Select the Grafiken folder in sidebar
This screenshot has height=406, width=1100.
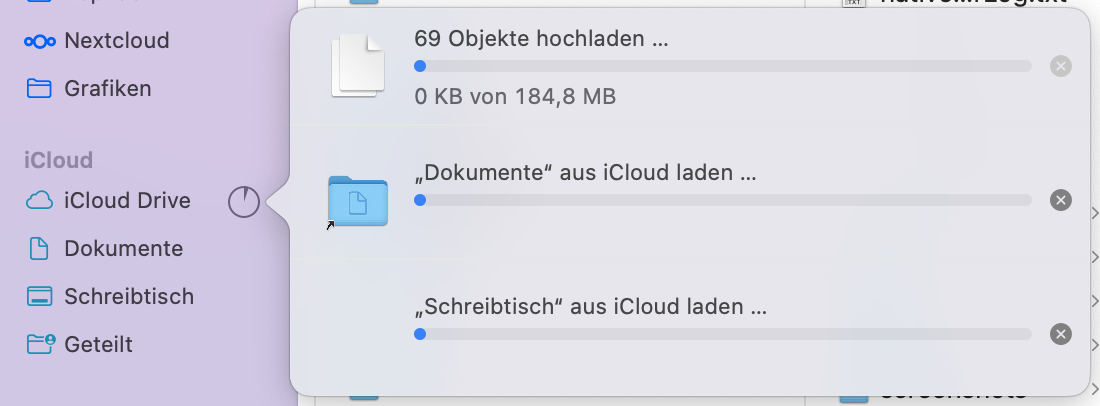coord(107,88)
